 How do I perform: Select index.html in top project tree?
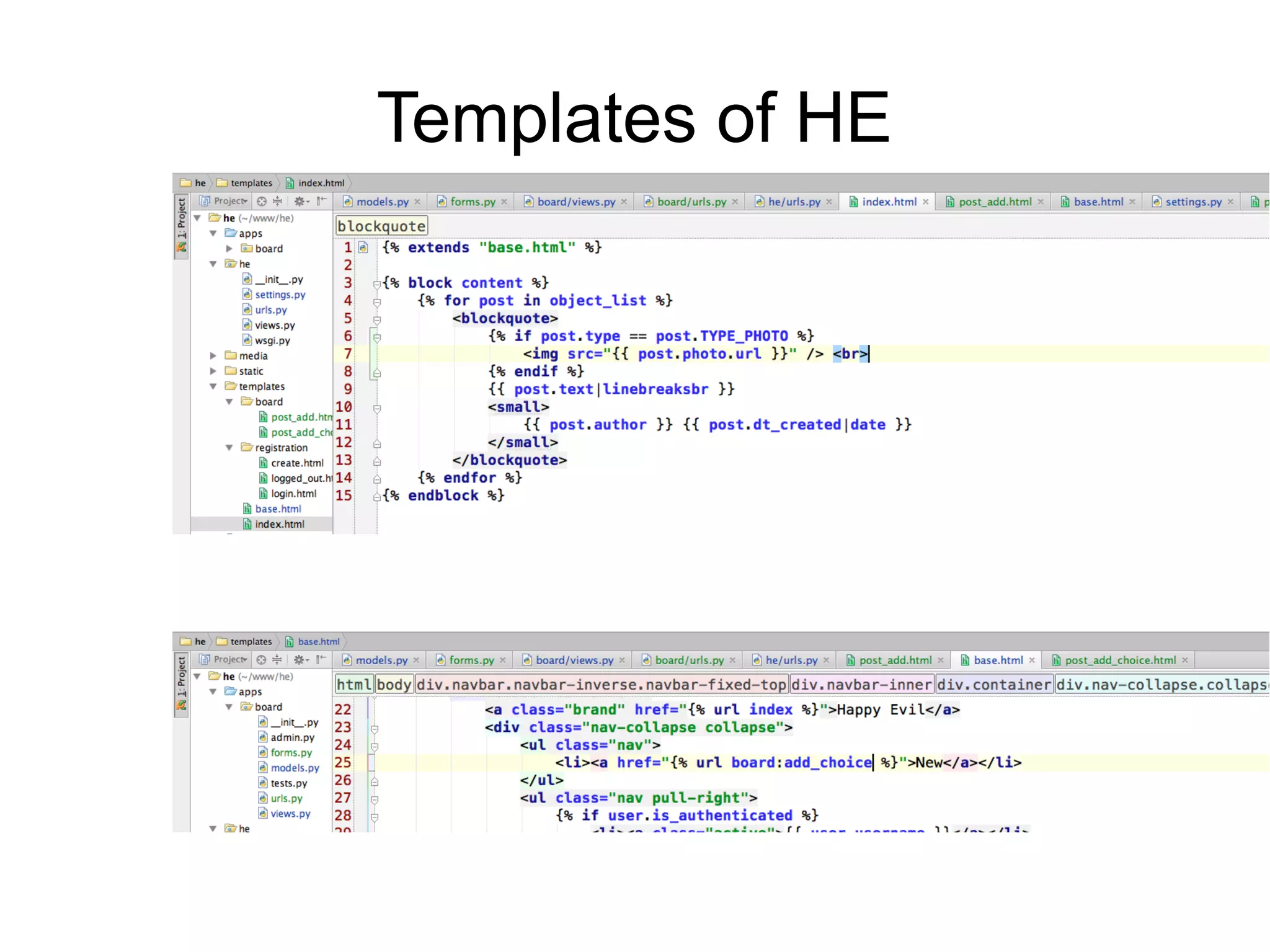[273, 524]
